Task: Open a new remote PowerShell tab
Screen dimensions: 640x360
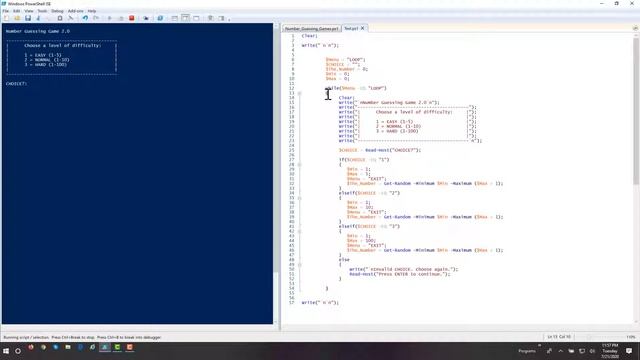Action: tap(146, 18)
